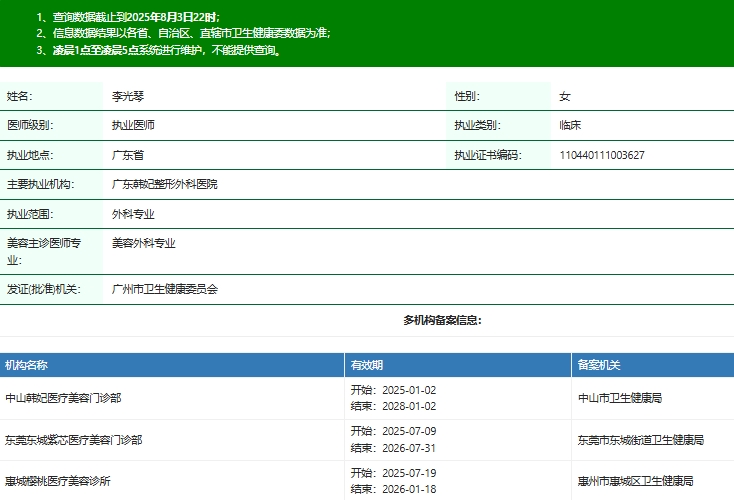Viewport: 734px width, 500px height.
Task: Select the value 执业医师
Action: 133,125
